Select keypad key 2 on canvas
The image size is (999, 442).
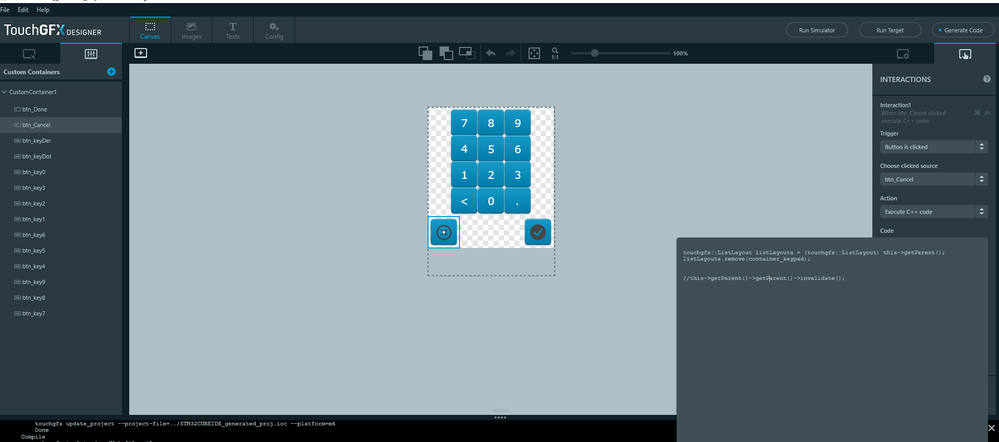(491, 175)
